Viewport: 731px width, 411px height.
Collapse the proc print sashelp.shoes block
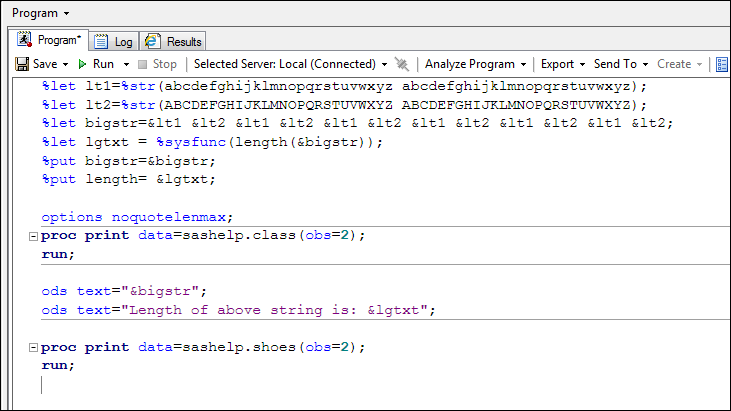pyautogui.click(x=33, y=348)
